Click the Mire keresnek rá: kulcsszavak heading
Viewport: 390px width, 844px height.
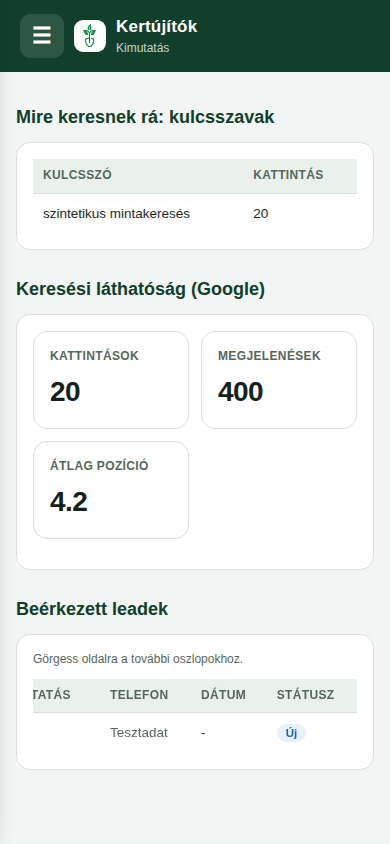tap(145, 117)
